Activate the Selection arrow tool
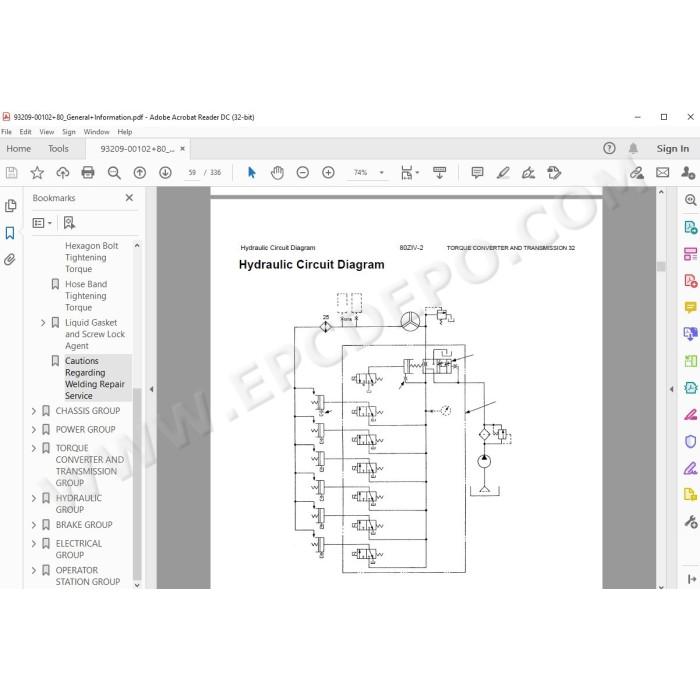The width and height of the screenshot is (700, 700). tap(251, 173)
